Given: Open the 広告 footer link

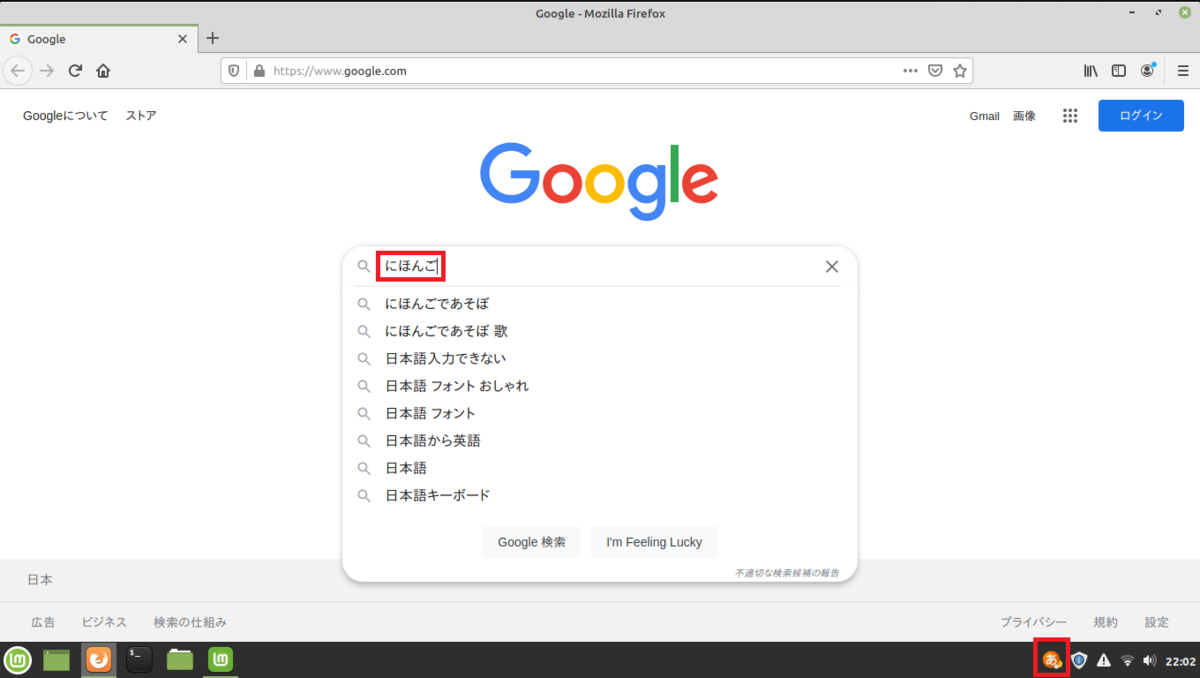Looking at the screenshot, I should (x=43, y=622).
